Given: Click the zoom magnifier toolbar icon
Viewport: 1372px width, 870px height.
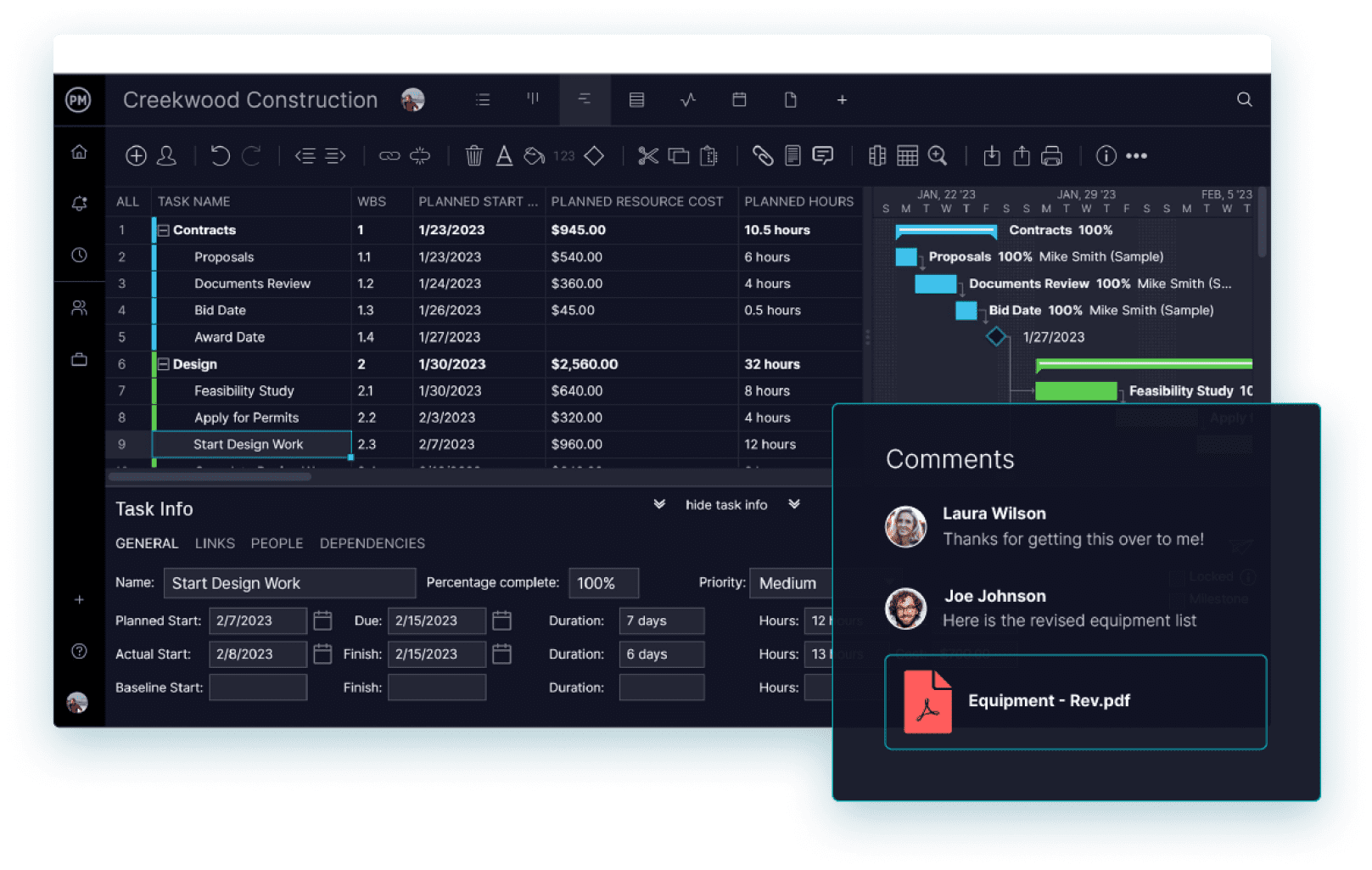Looking at the screenshot, I should (x=938, y=155).
